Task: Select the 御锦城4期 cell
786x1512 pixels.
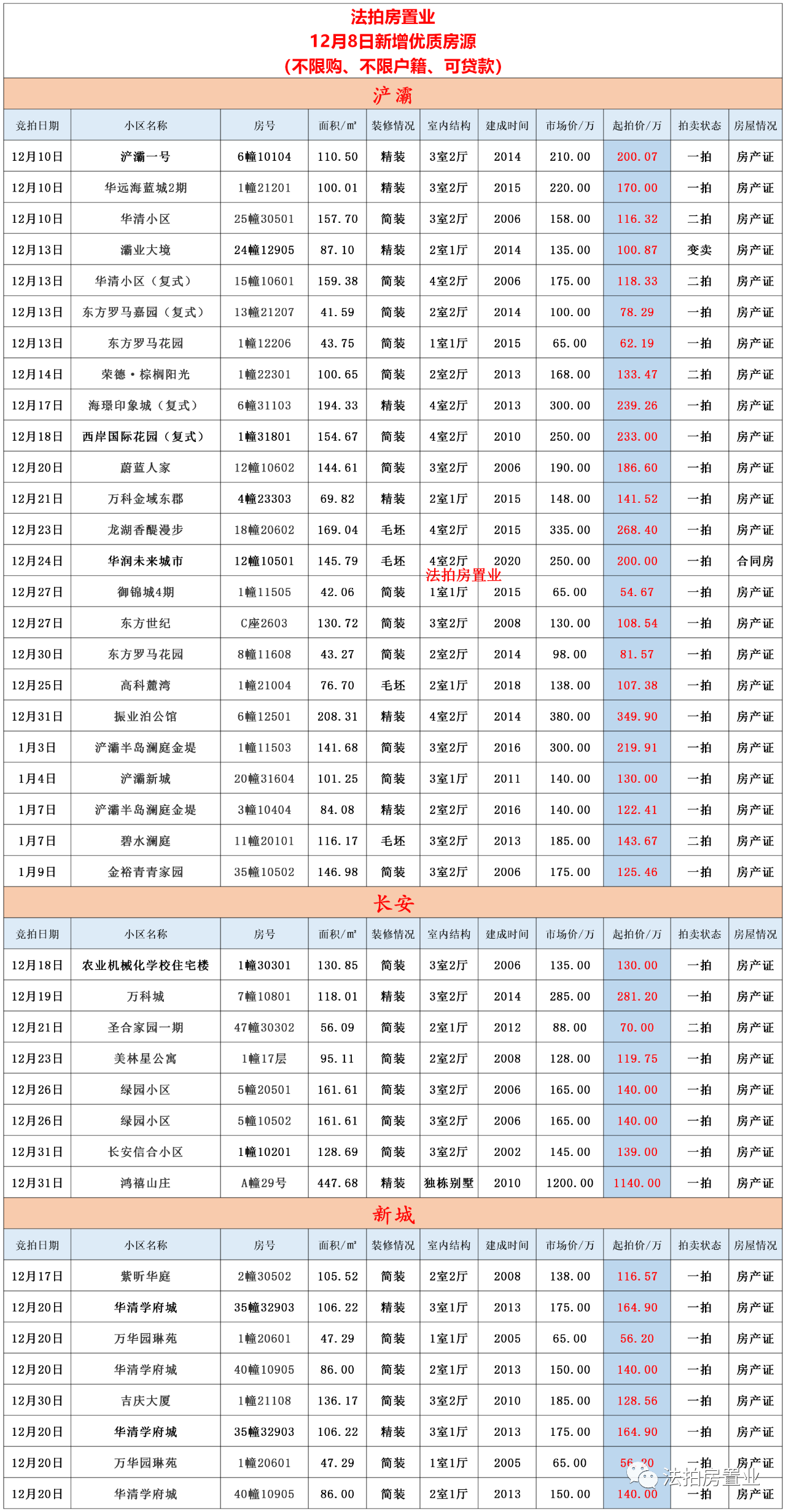Action: coord(146,592)
